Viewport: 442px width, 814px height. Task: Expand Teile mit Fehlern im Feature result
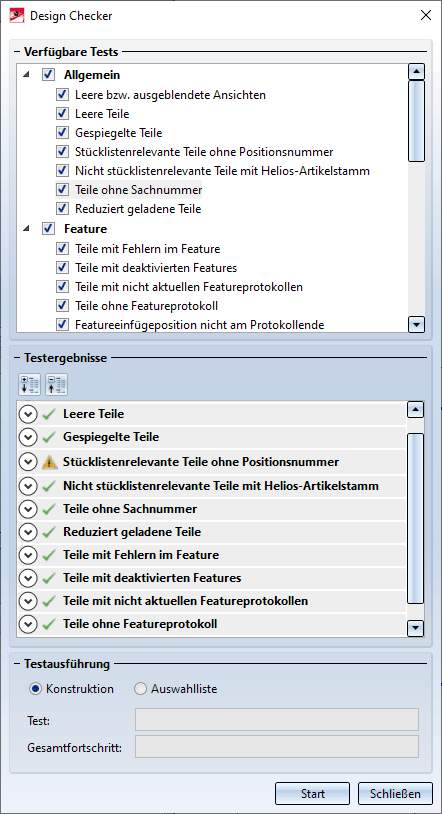pos(28,555)
